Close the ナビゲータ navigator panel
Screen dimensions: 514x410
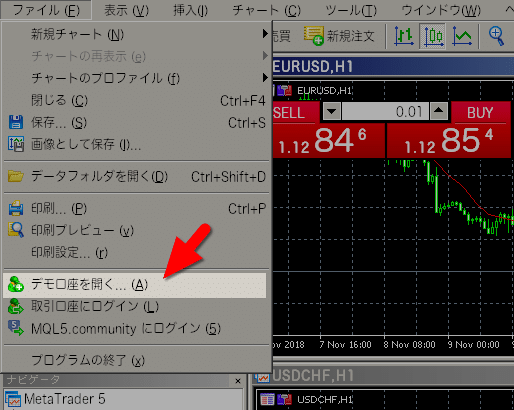click(x=238, y=381)
